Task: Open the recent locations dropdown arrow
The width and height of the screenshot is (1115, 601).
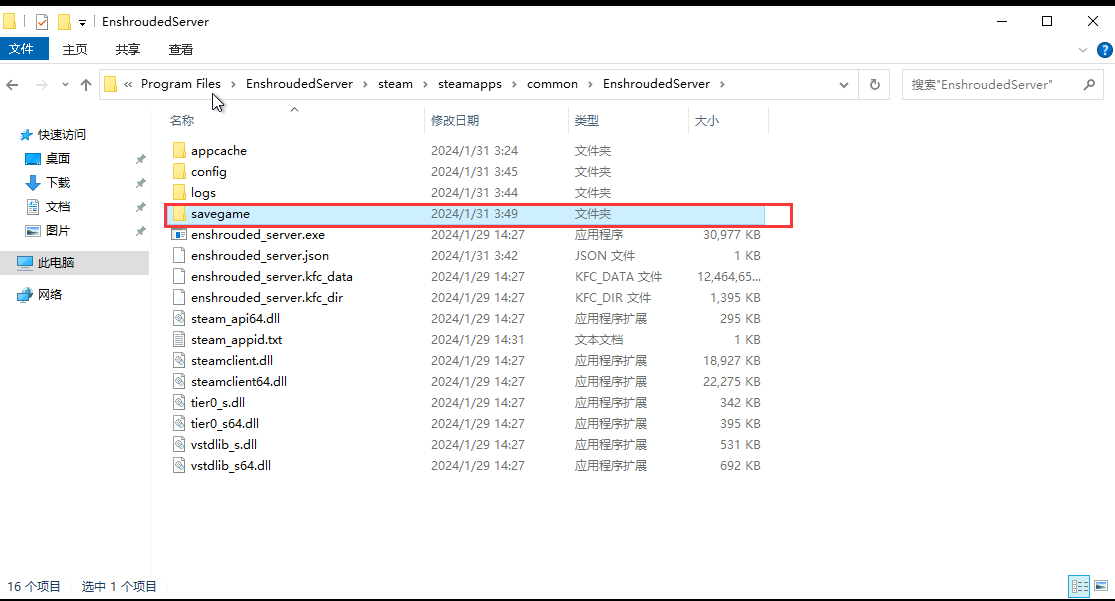Action: tap(65, 85)
